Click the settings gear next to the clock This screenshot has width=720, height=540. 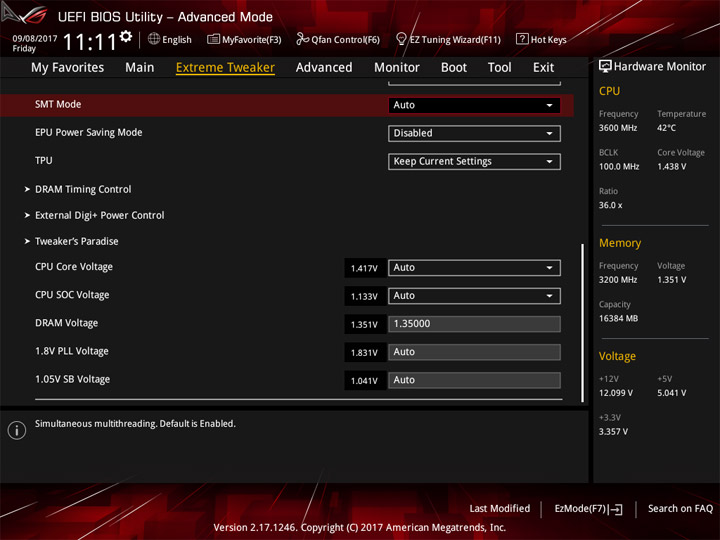pos(126,36)
